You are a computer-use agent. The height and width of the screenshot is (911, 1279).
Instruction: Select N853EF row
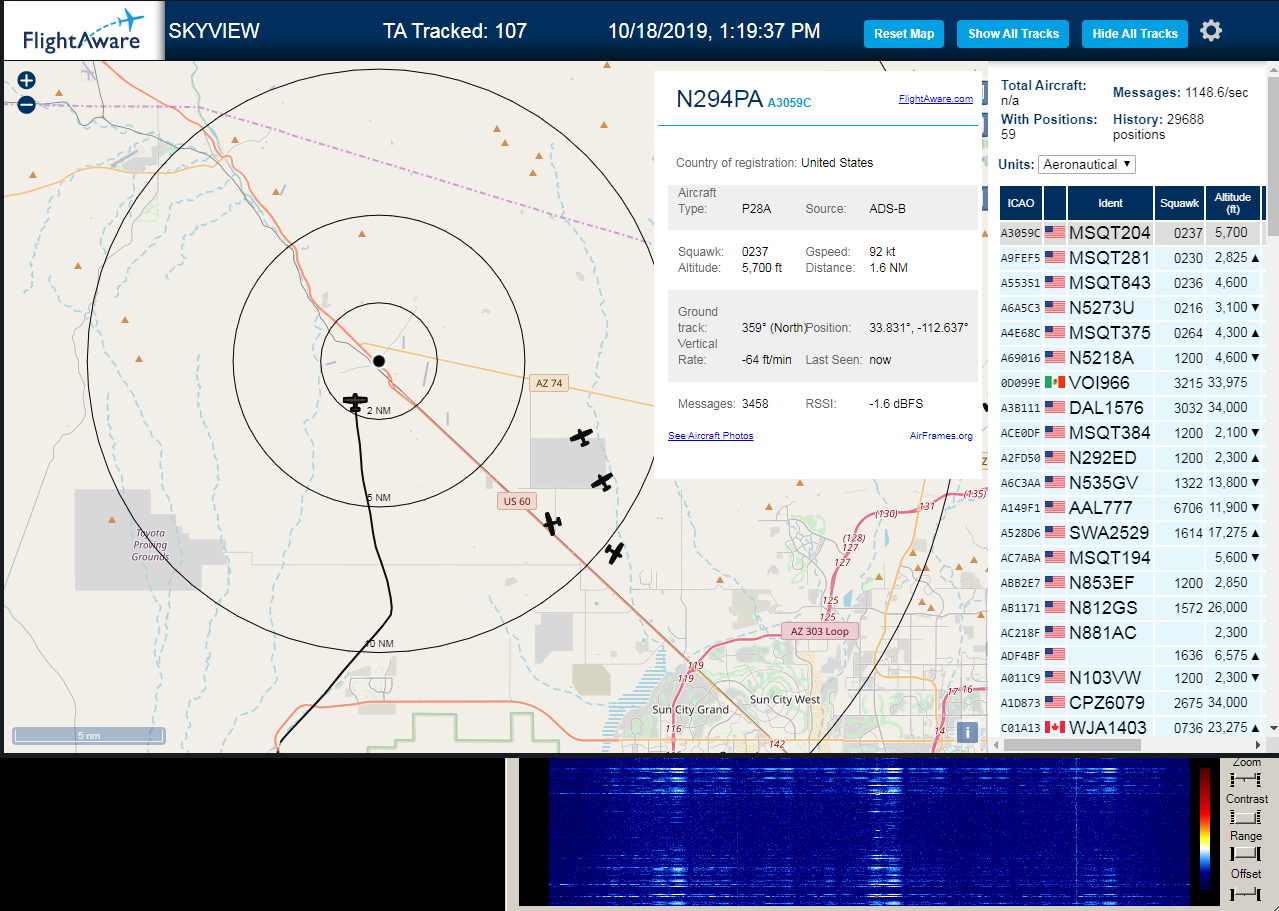point(1132,583)
